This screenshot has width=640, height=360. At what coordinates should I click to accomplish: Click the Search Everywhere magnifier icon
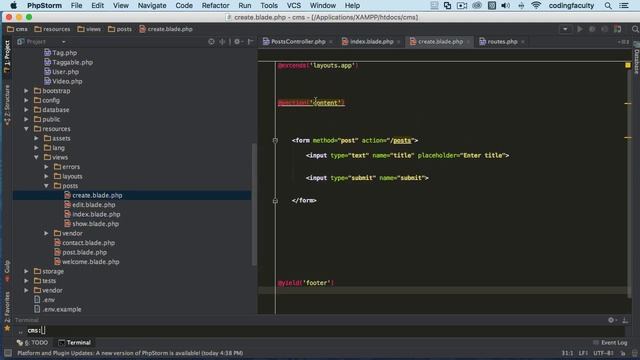pos(635,29)
